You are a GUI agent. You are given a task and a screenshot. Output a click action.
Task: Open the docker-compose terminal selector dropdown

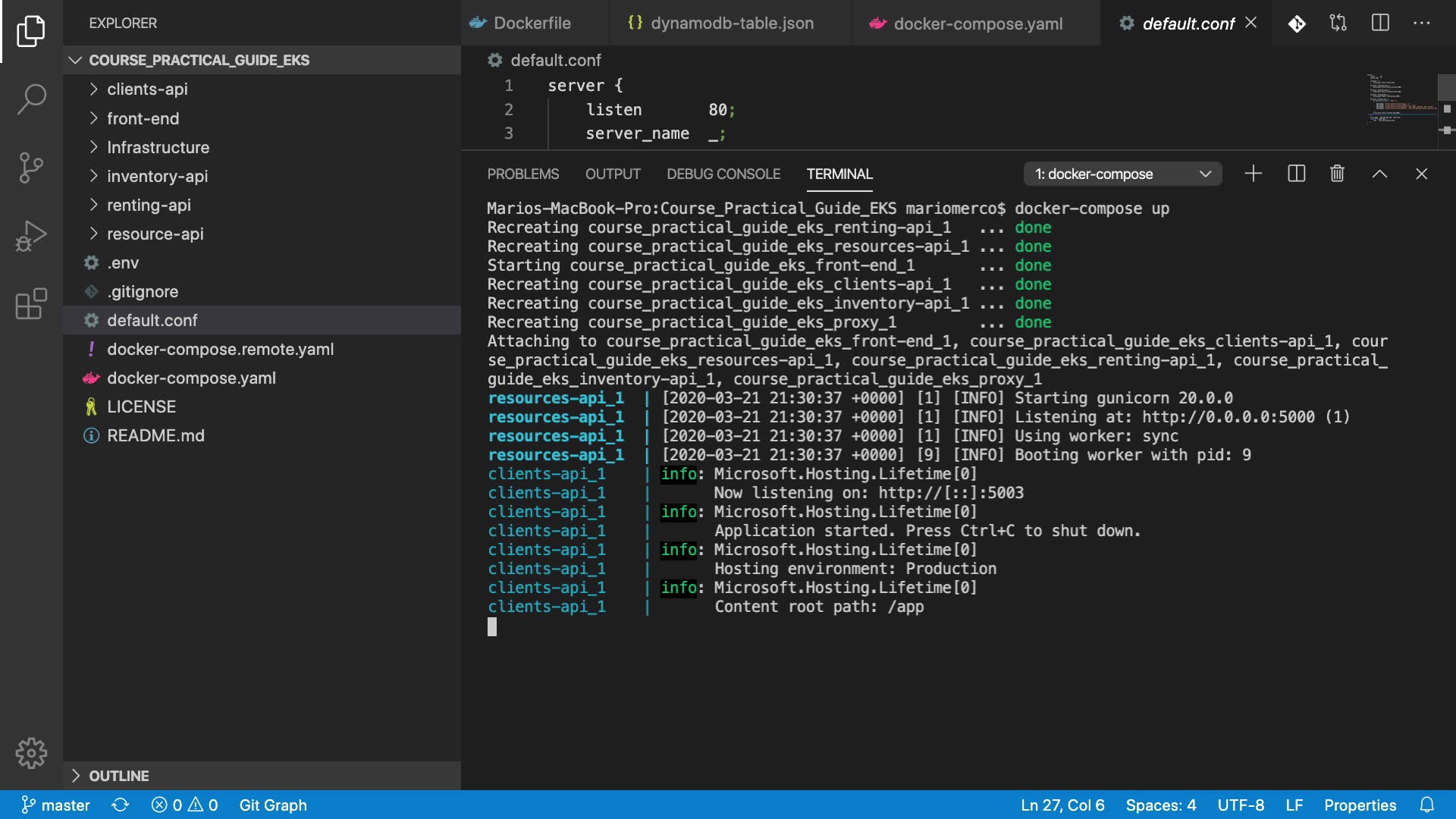click(x=1122, y=174)
